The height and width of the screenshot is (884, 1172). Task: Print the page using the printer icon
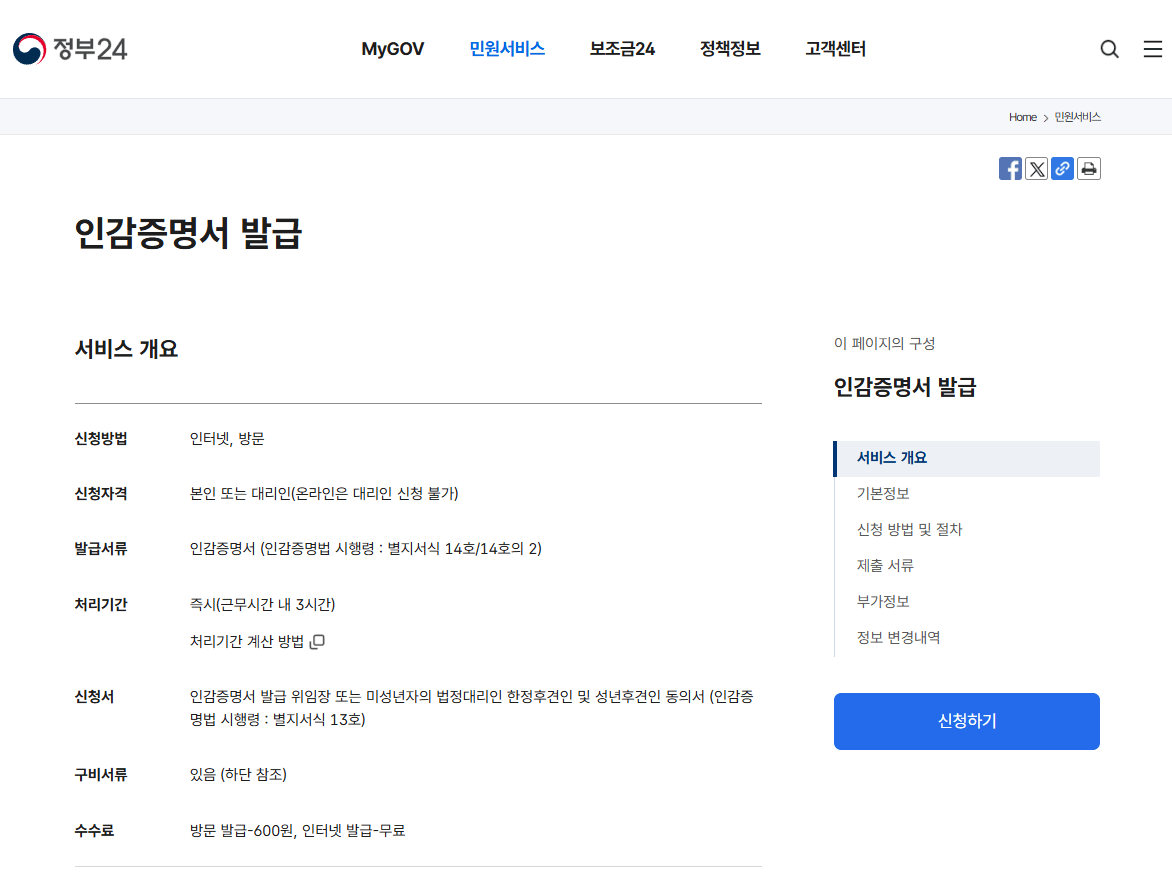click(1088, 168)
